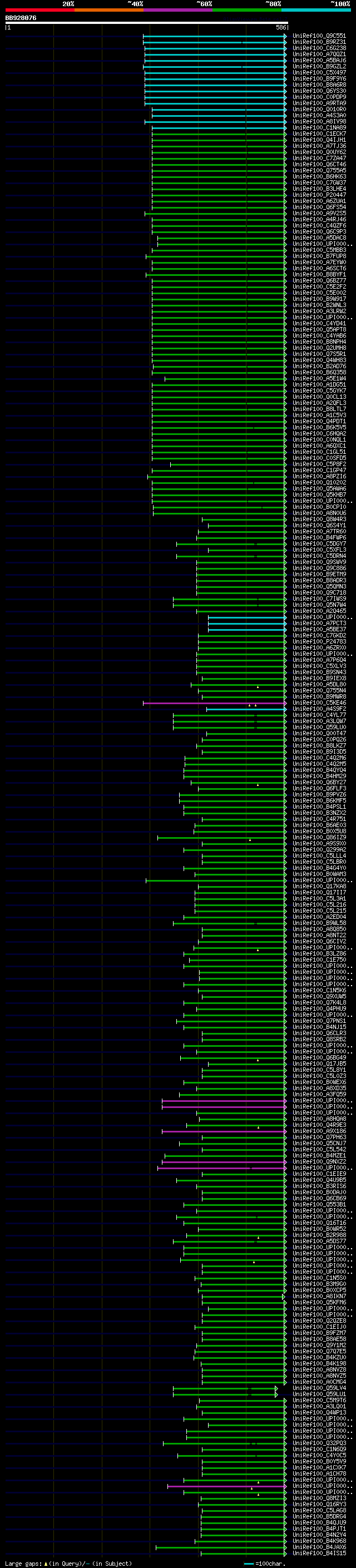
Task: Click the query name BB928076
Action: pyautogui.click(x=21, y=18)
